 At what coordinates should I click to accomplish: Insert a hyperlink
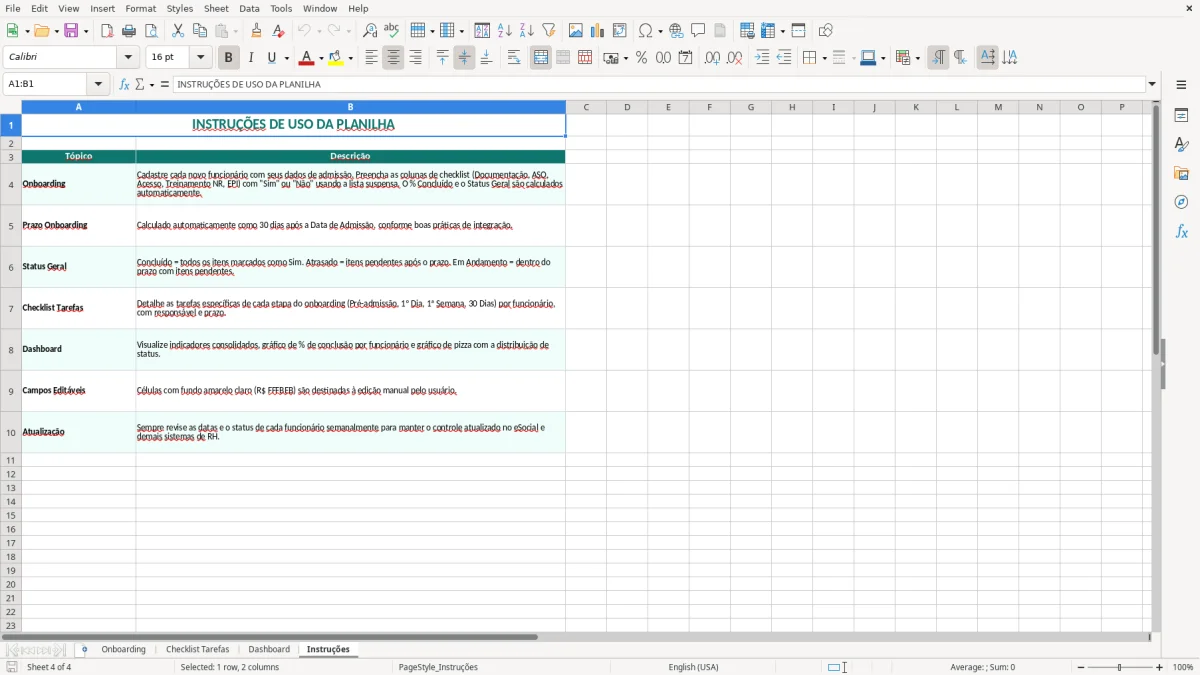(x=676, y=31)
